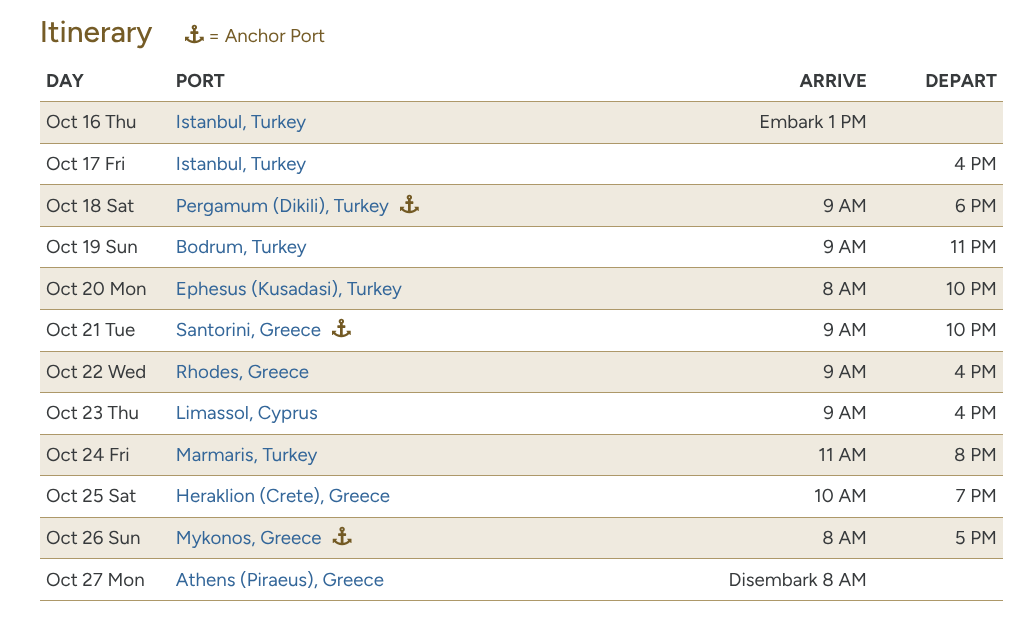Click the DEPART column header
Viewport: 1035px width, 635px height.
961,81
